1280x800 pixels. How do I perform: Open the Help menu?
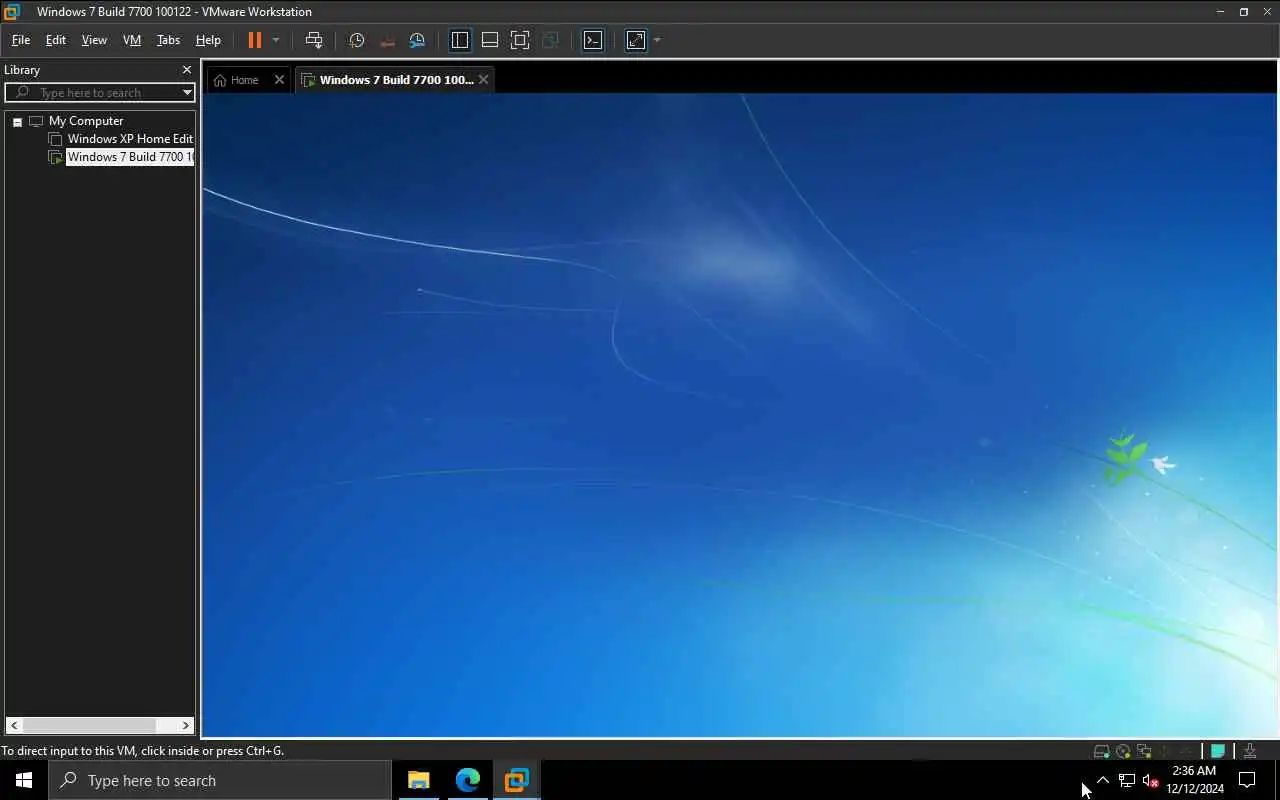tap(208, 40)
